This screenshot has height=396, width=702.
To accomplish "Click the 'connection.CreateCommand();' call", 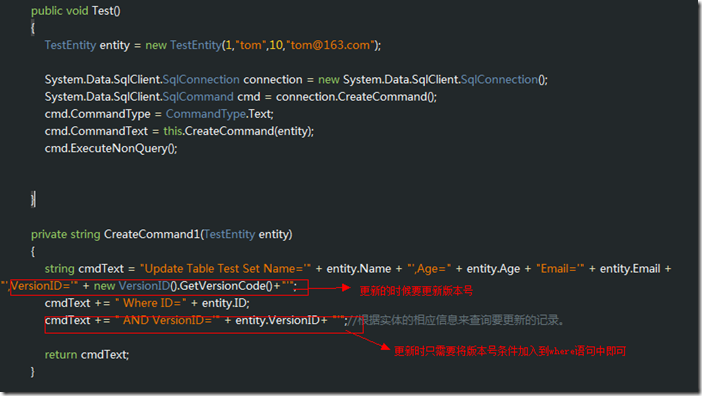I will point(356,97).
